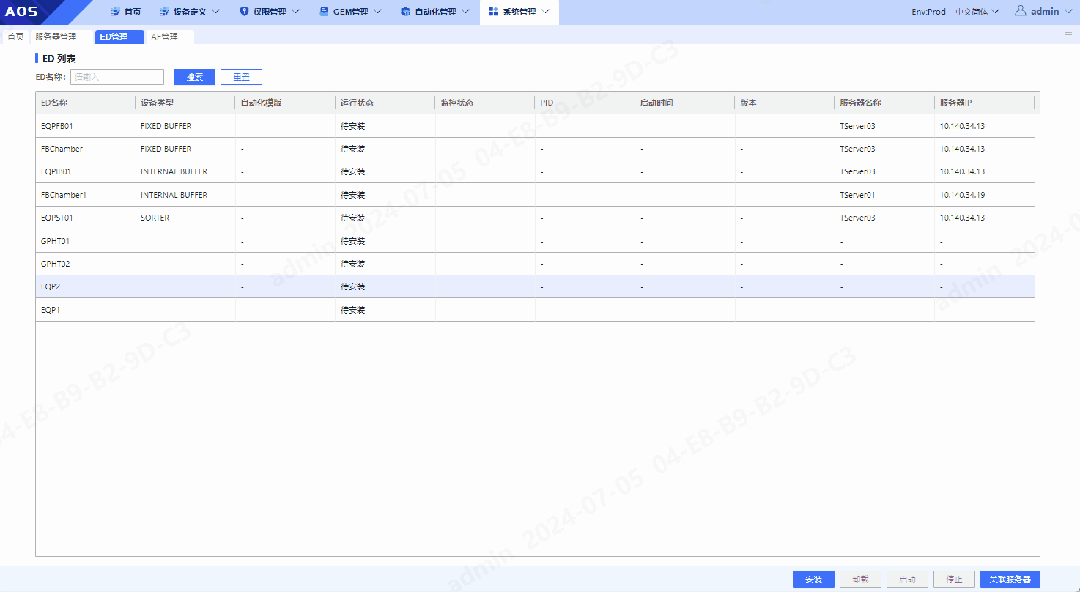Switch to the ED management tab

[113, 36]
